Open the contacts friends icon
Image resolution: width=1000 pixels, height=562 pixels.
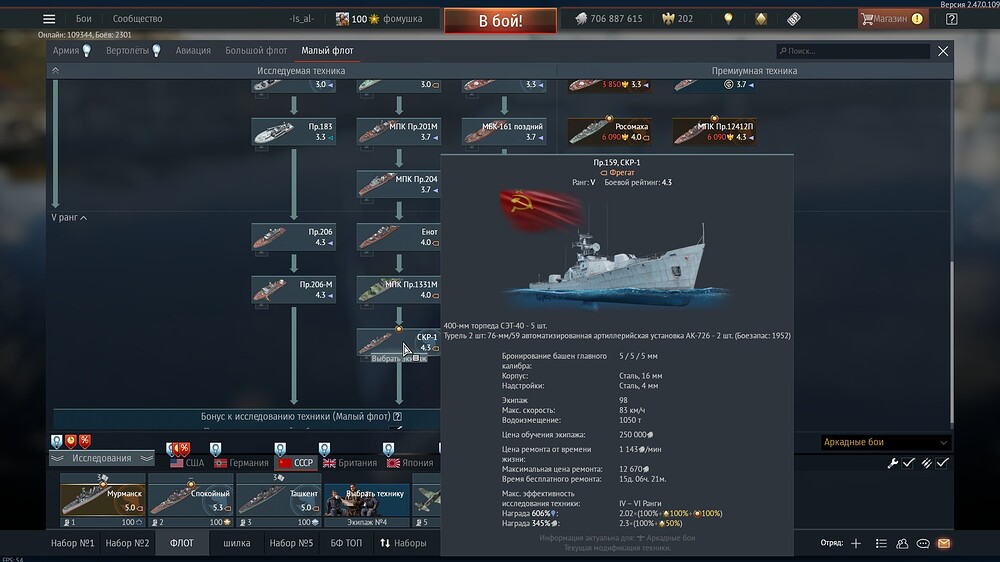click(x=902, y=543)
